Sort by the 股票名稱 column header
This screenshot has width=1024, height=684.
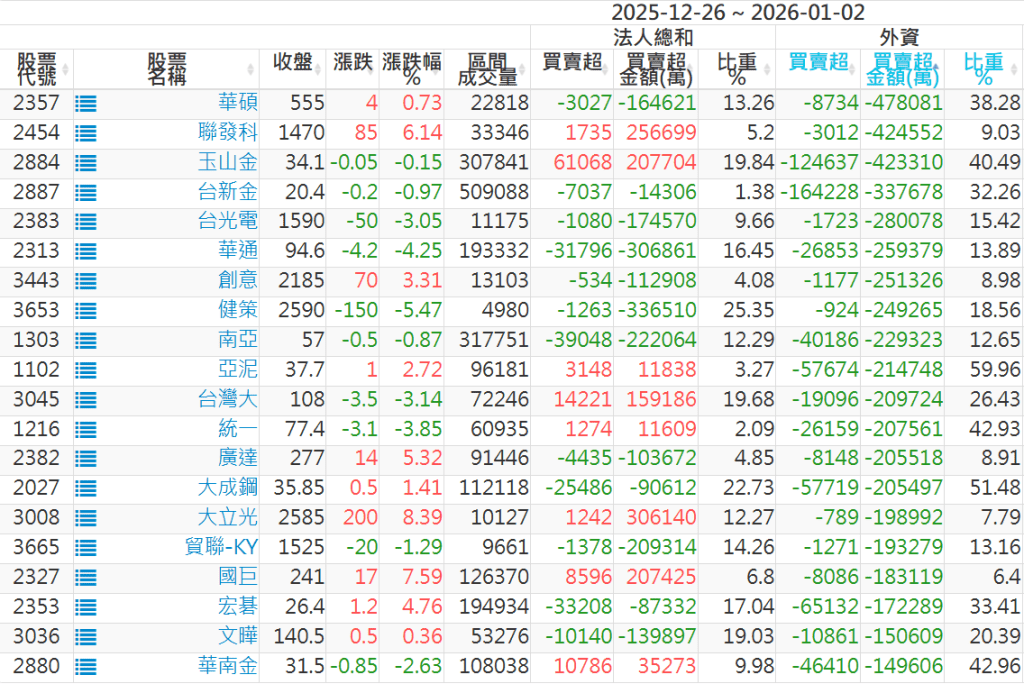click(x=166, y=69)
